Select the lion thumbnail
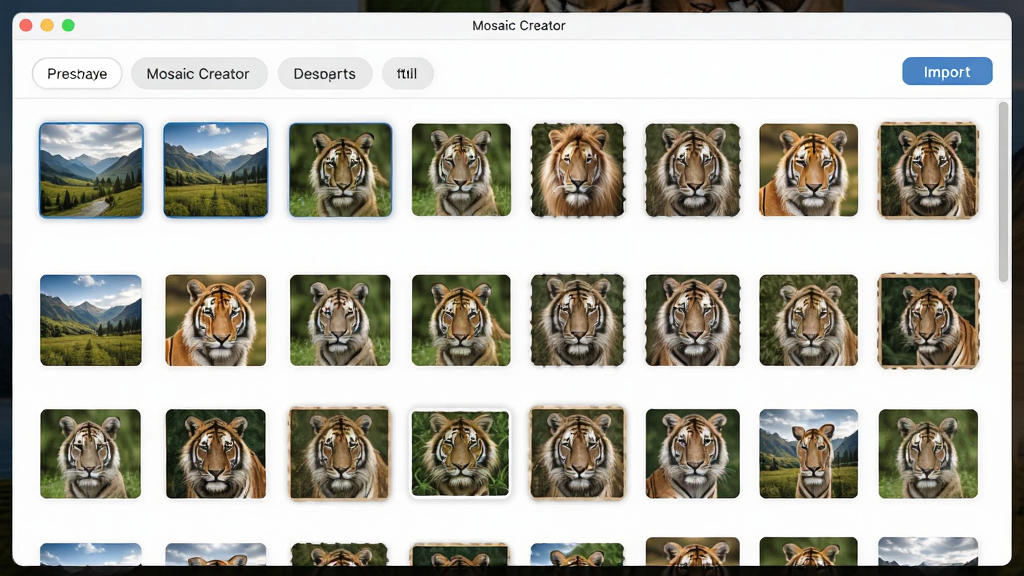Image resolution: width=1024 pixels, height=576 pixels. pos(577,170)
